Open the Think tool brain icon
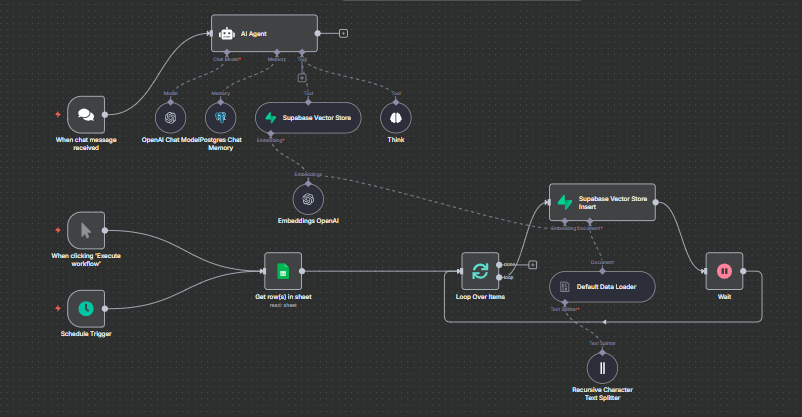Screen dimensions: 802x417 395,118
